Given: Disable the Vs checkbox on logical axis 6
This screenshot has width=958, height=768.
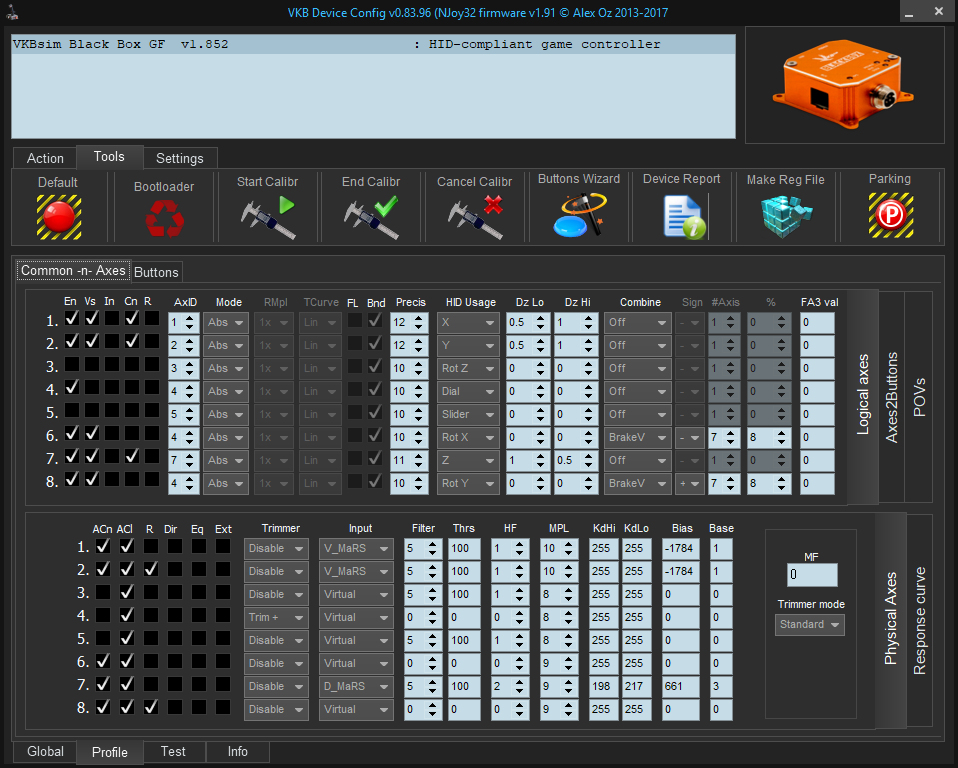Looking at the screenshot, I should [x=91, y=434].
